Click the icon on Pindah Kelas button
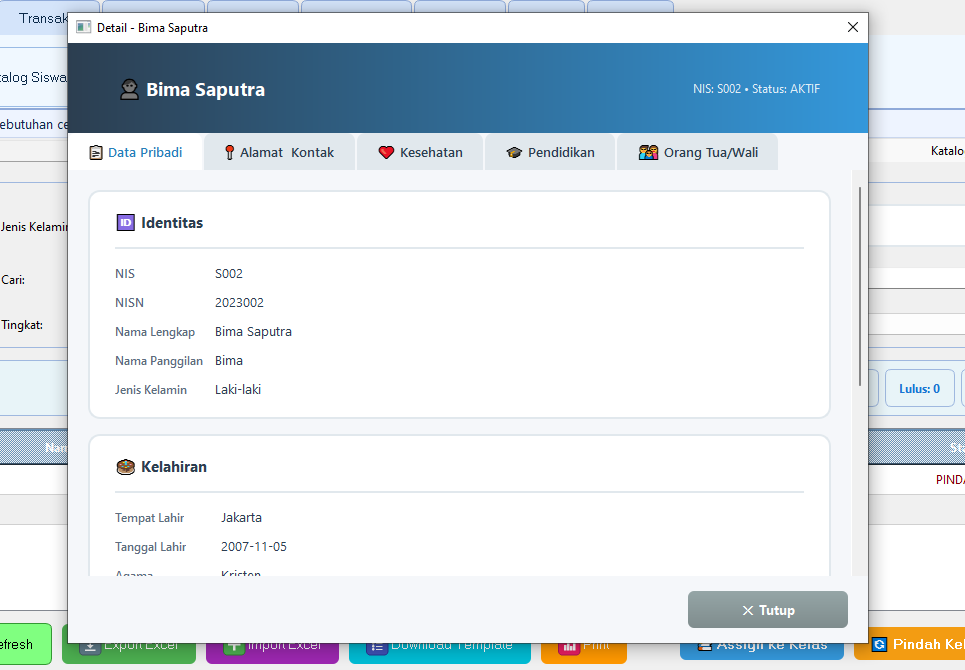This screenshot has width=965, height=670. point(879,644)
